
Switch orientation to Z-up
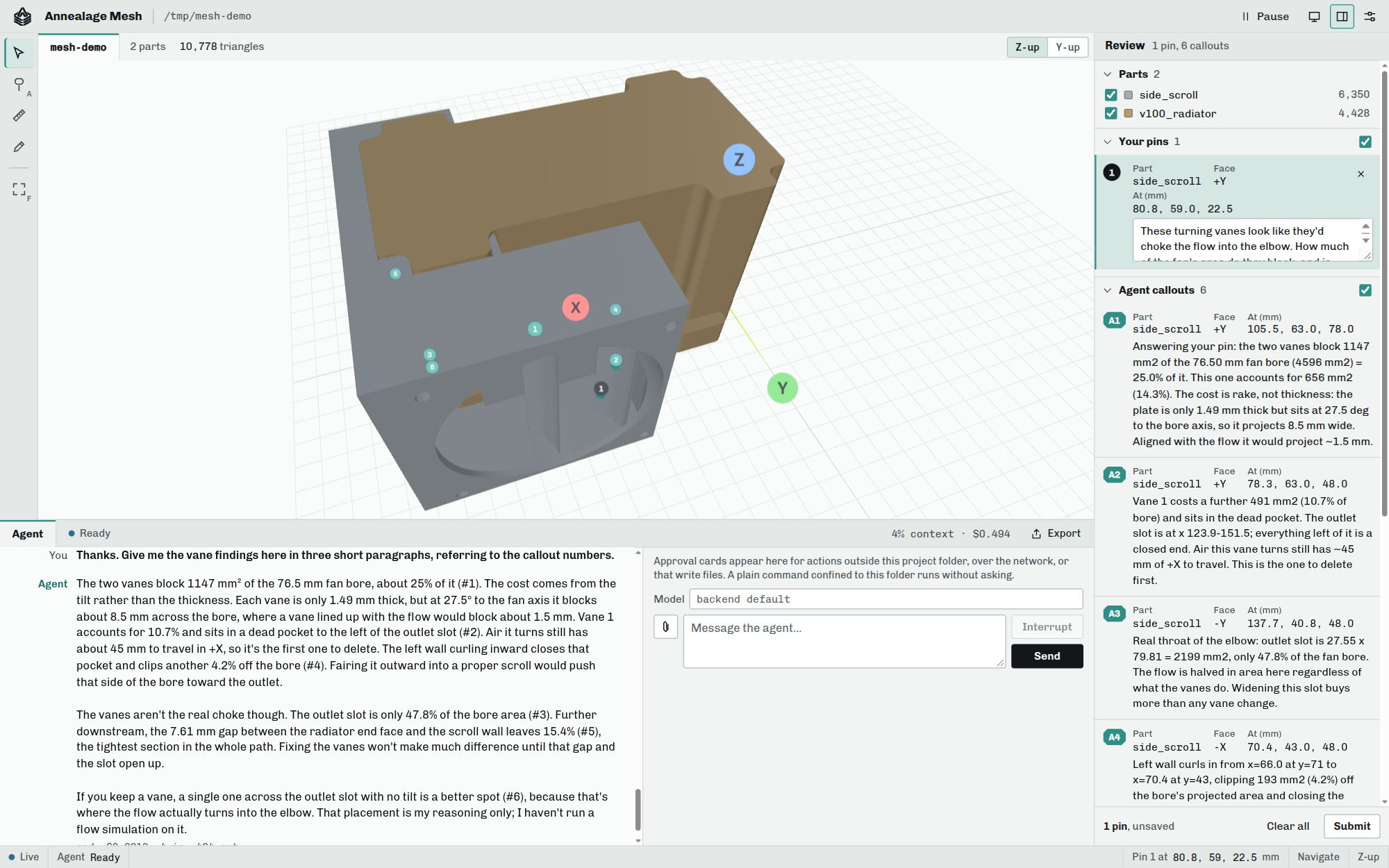click(1026, 47)
